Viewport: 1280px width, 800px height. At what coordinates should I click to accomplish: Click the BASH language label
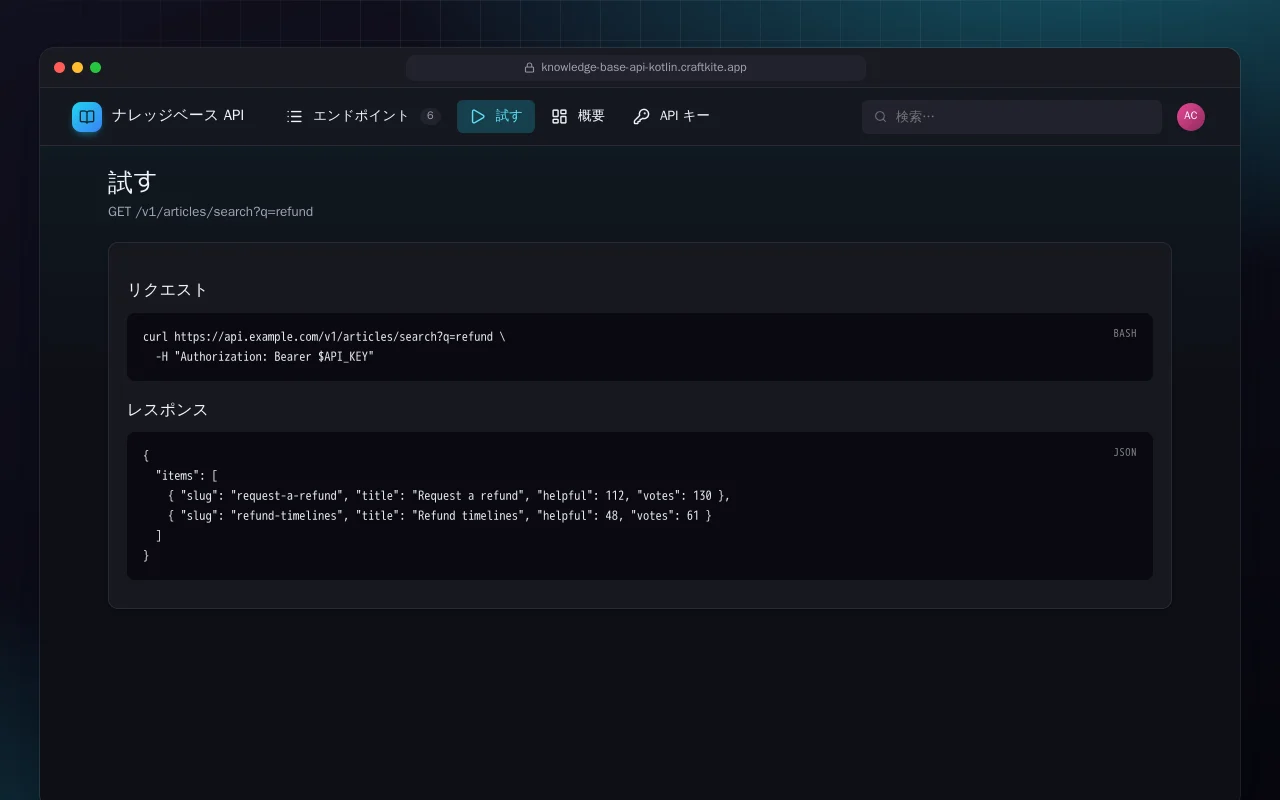pyautogui.click(x=1125, y=333)
